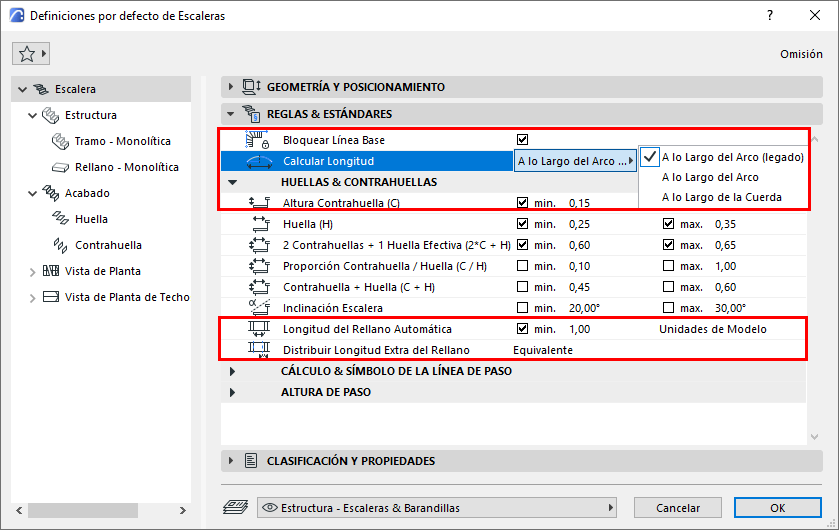Toggle Huella (H) max checkbox

[x=668, y=224]
